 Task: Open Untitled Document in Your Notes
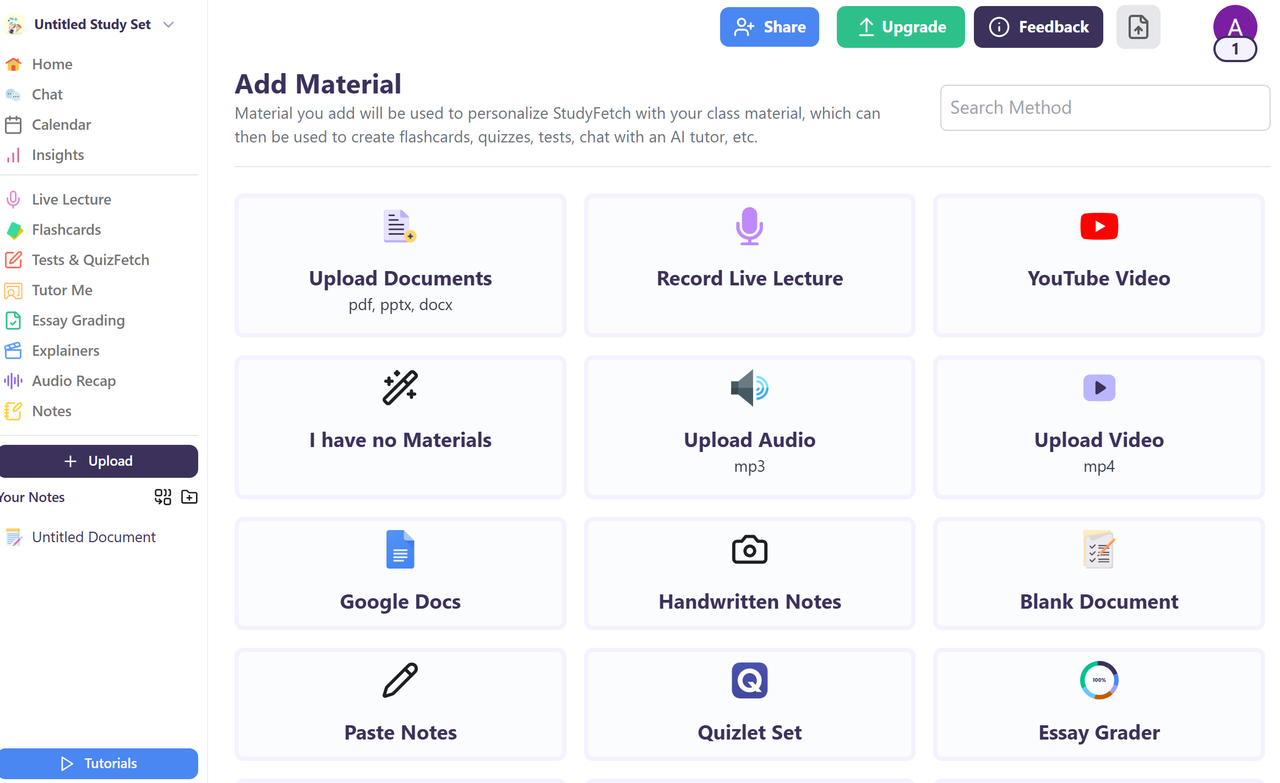tap(93, 537)
